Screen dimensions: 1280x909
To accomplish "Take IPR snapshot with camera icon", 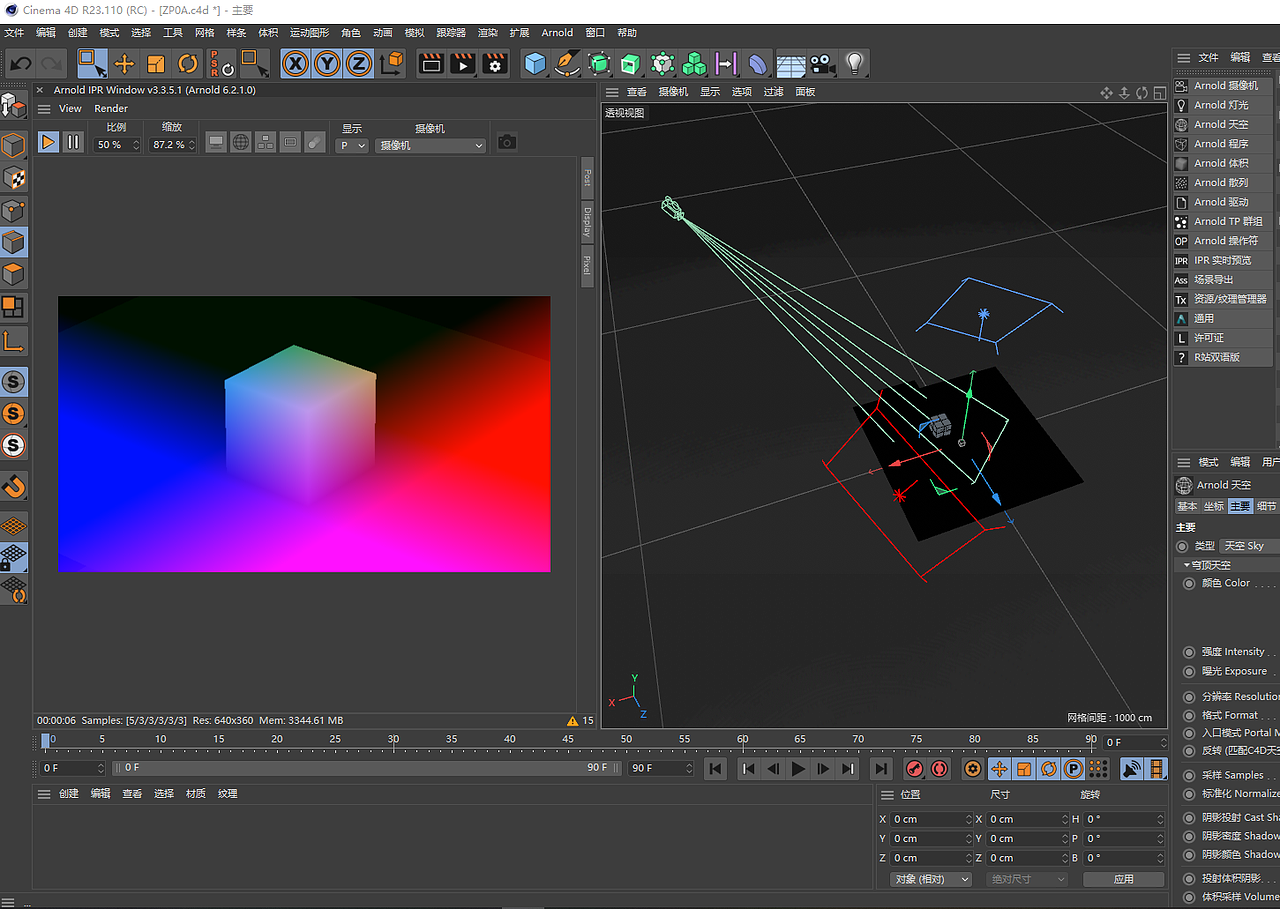I will point(507,142).
